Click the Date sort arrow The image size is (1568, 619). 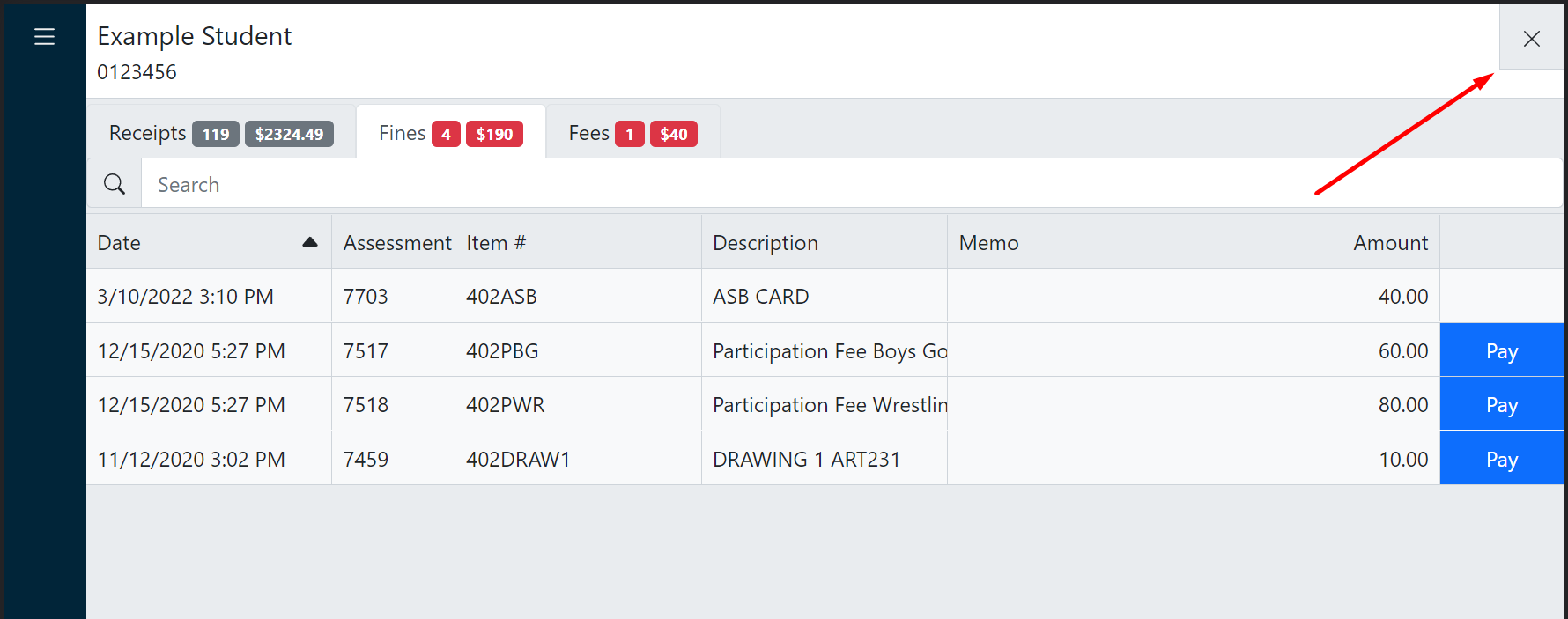click(309, 242)
